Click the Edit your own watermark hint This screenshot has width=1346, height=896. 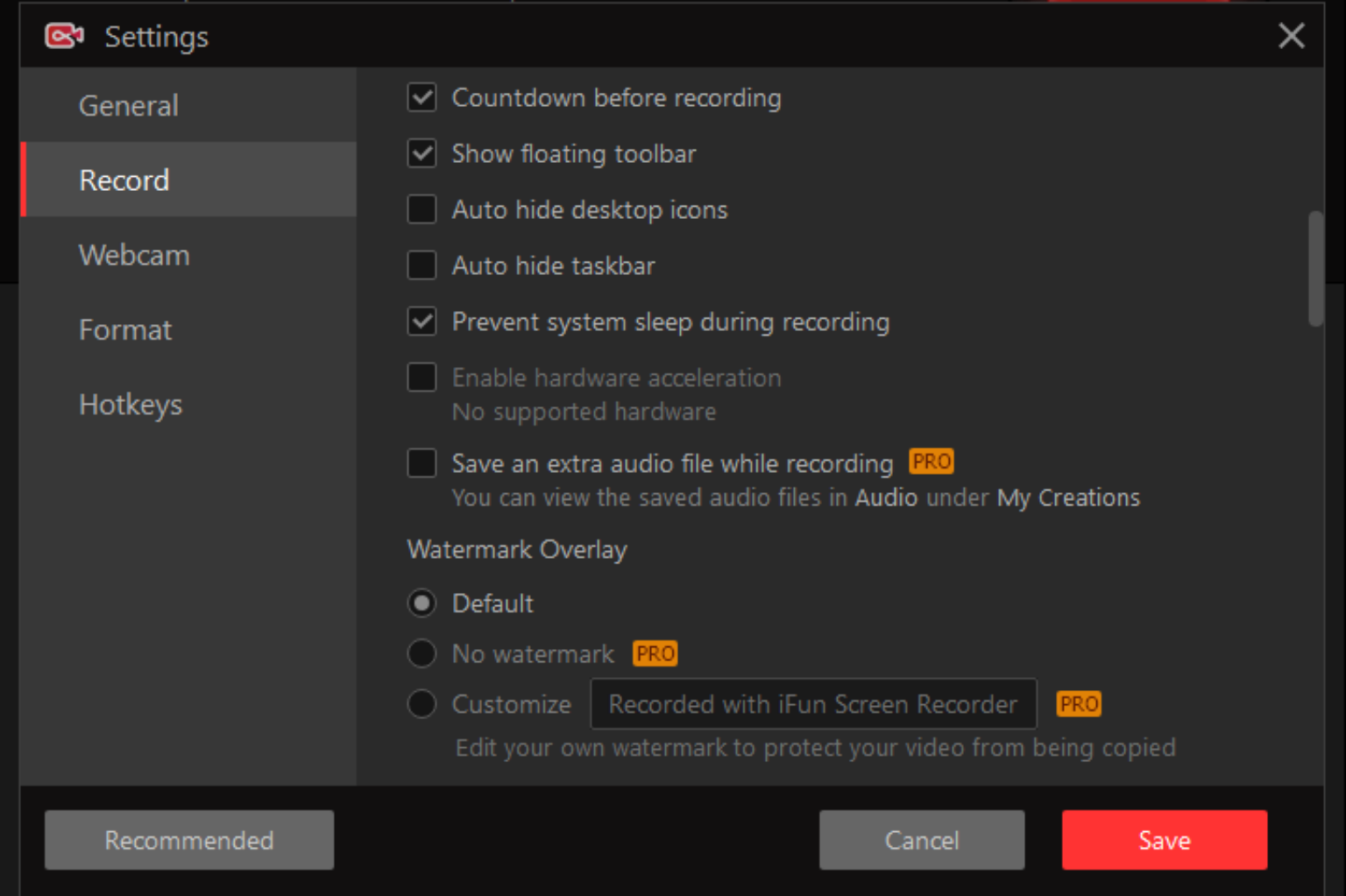(816, 748)
